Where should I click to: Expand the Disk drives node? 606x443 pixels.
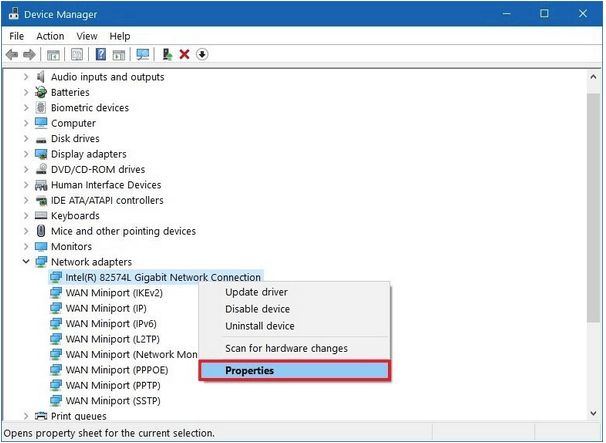[x=26, y=138]
